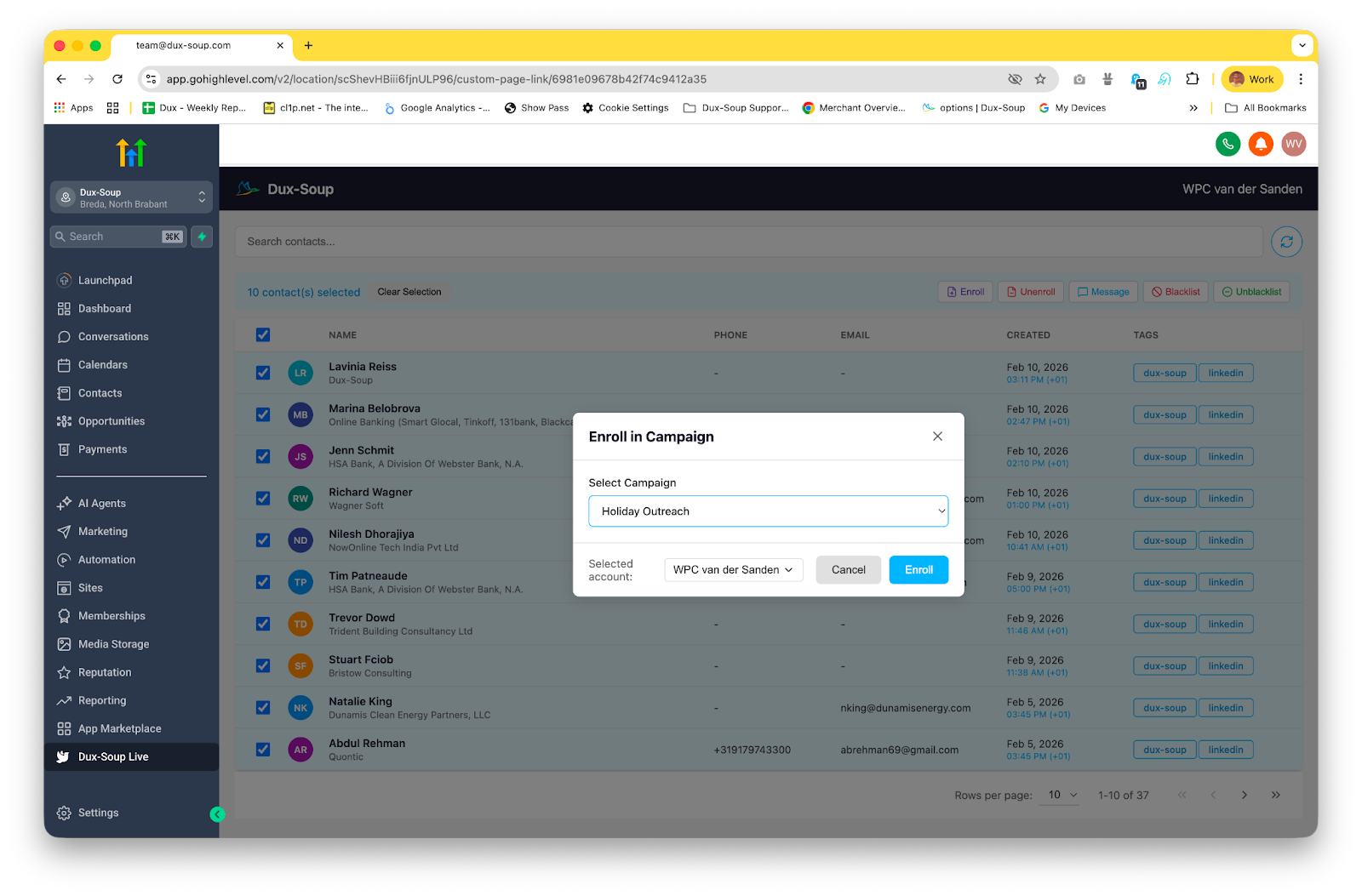Screen dimensions: 1362x896
Task: Open Conversations in sidebar
Action: (113, 337)
